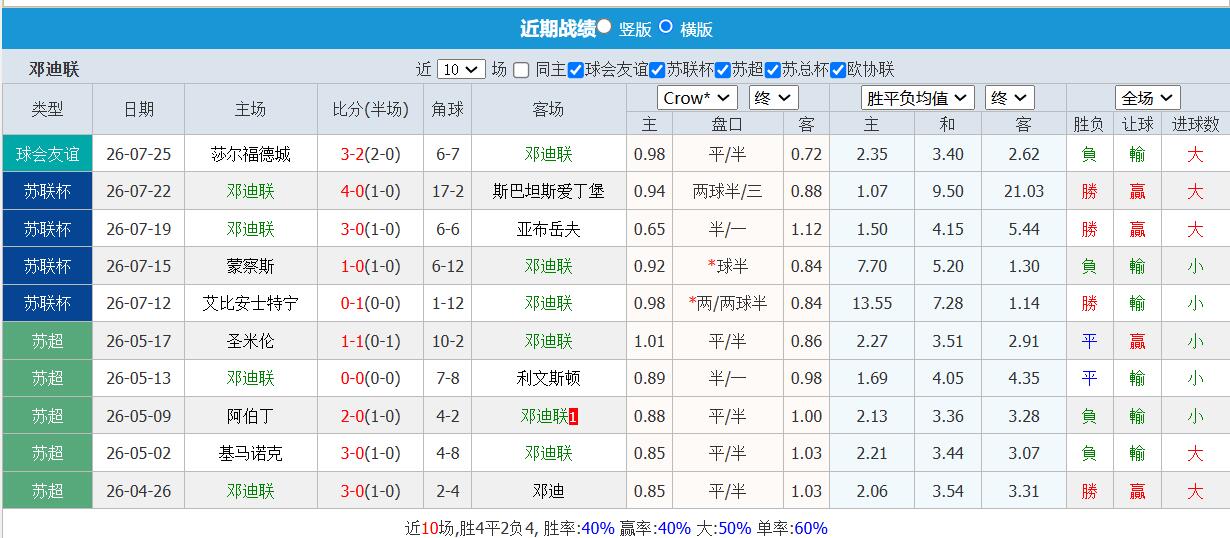This screenshot has width=1230, height=538.
Task: Click away team 利文斯顿
Action: point(549,378)
